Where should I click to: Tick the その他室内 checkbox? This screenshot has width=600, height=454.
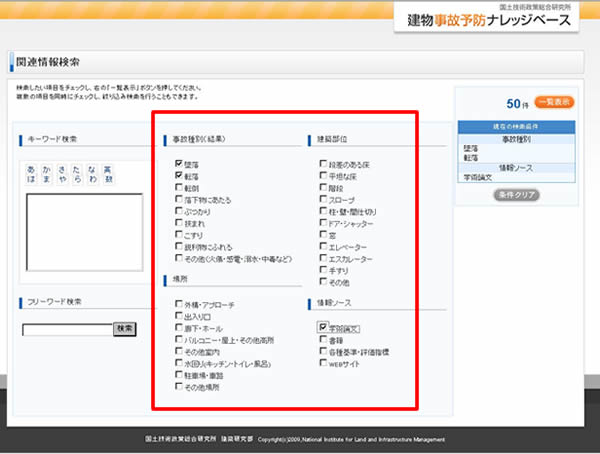(x=179, y=351)
